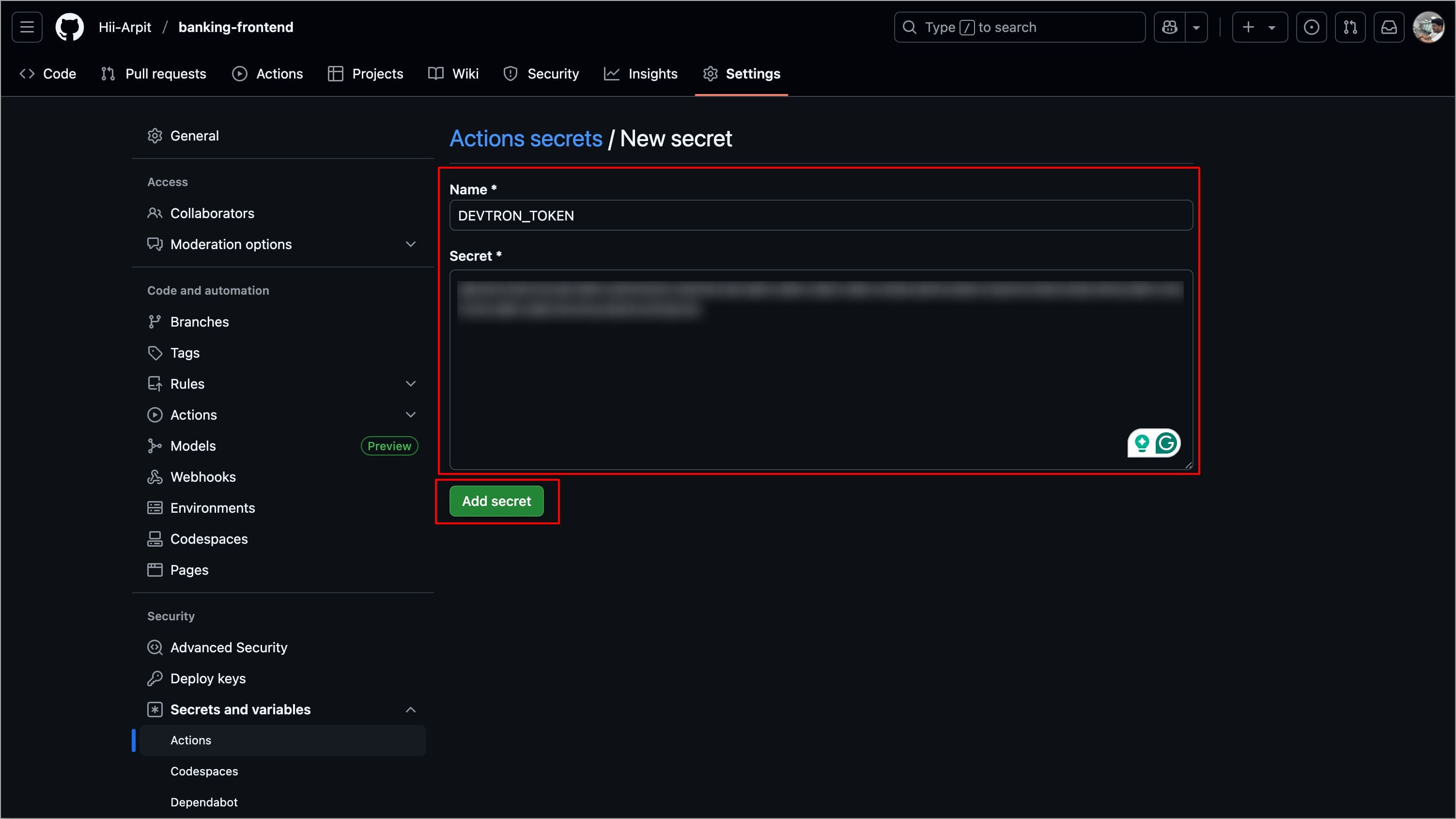1456x819 pixels.
Task: Click the Grammarly icon in Secret field
Action: click(x=1166, y=443)
